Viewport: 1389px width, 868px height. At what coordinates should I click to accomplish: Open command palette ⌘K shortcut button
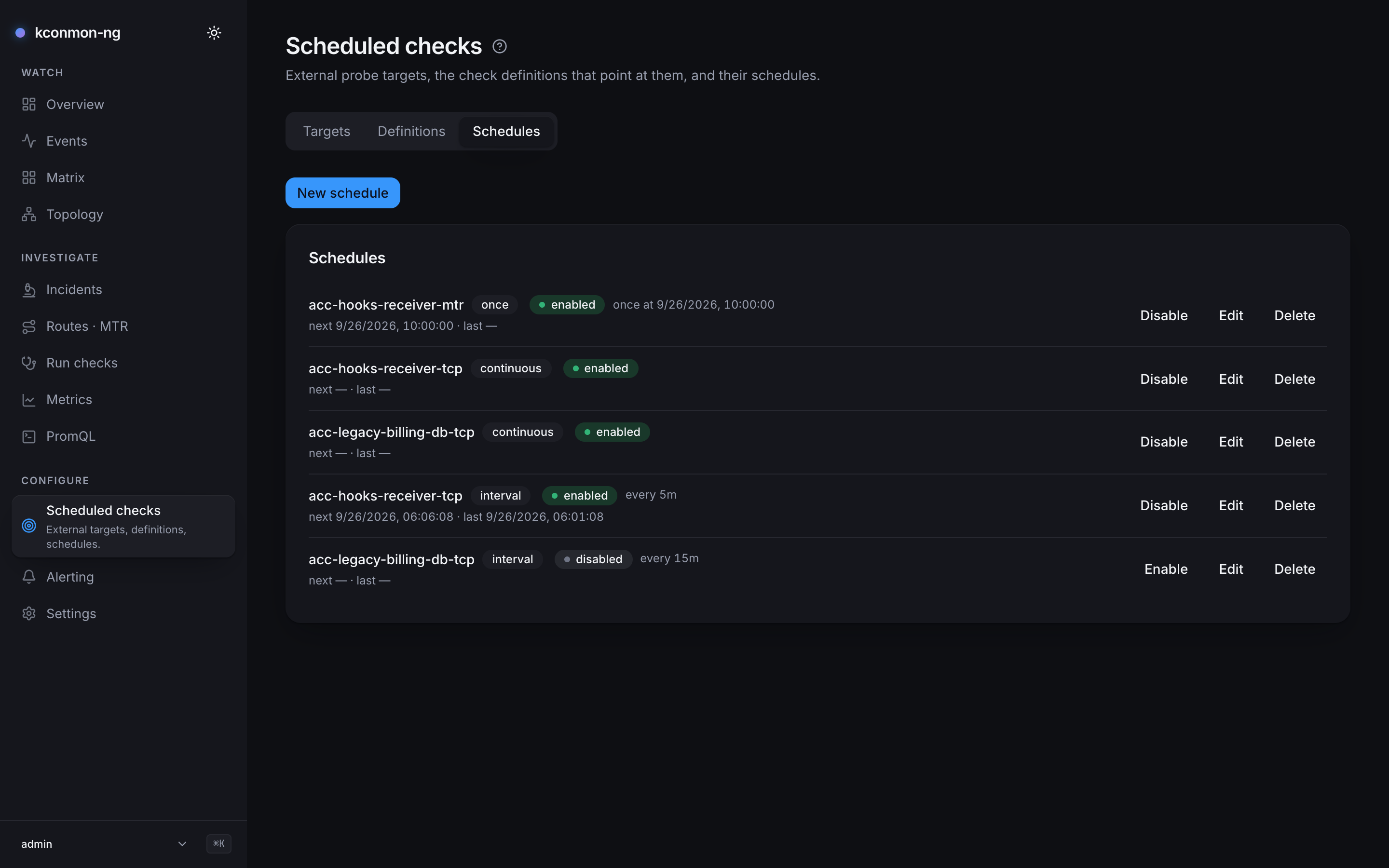218,844
